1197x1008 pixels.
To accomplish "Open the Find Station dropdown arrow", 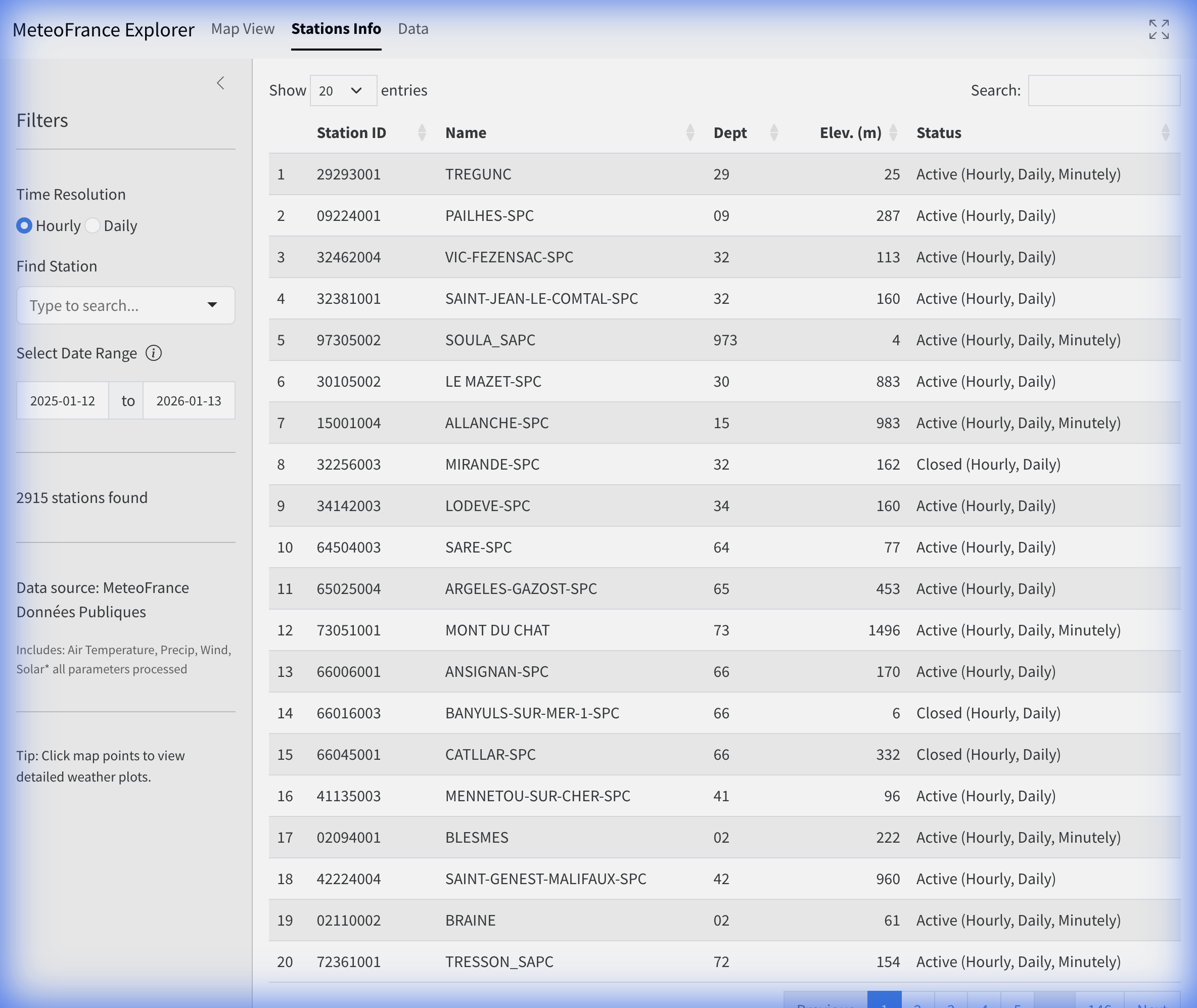I will tap(212, 305).
